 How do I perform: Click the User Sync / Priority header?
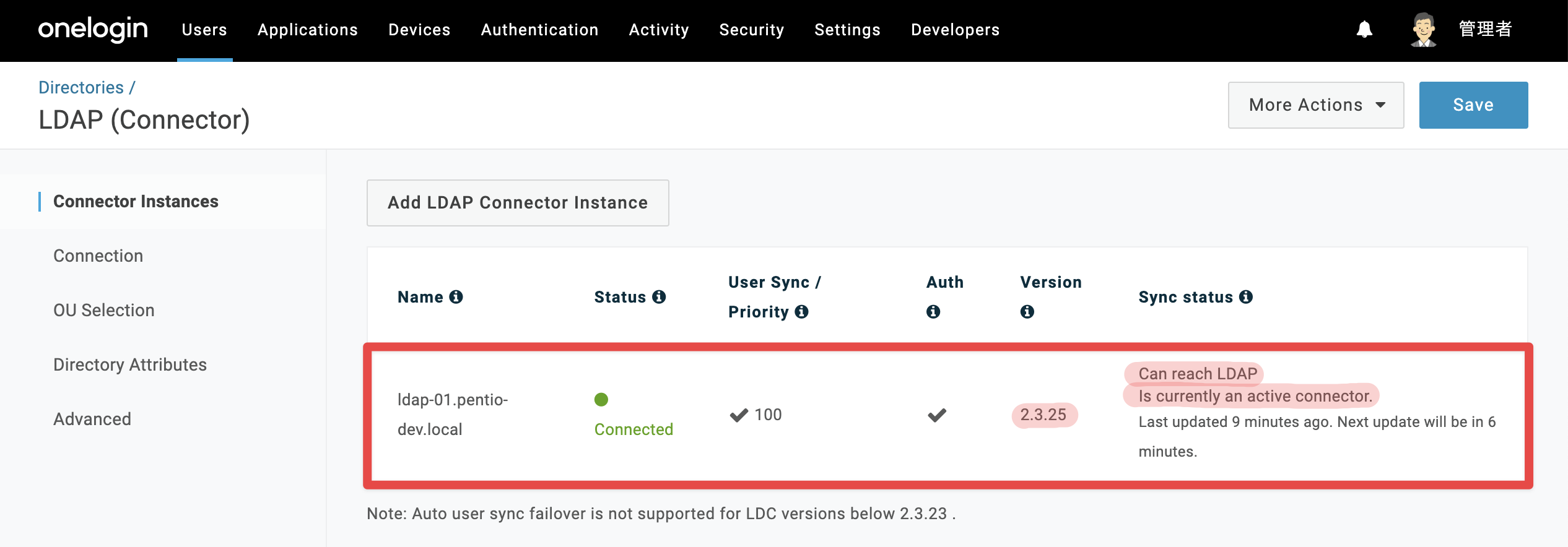[775, 297]
